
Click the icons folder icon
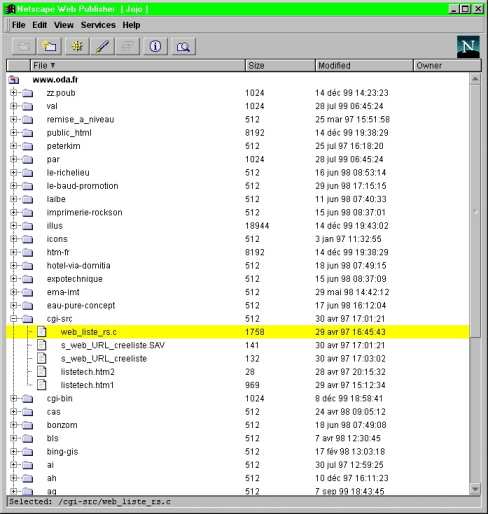coord(27,239)
